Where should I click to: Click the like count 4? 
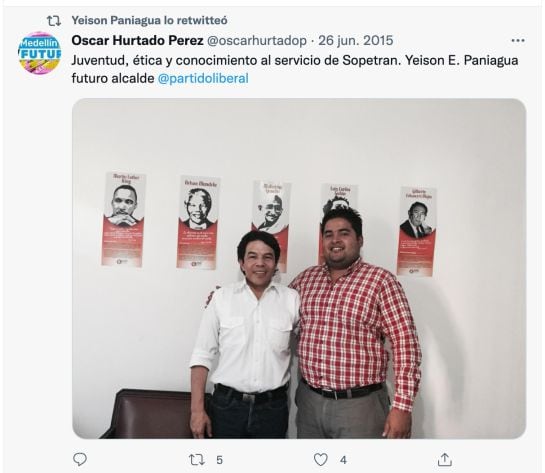pyautogui.click(x=343, y=460)
